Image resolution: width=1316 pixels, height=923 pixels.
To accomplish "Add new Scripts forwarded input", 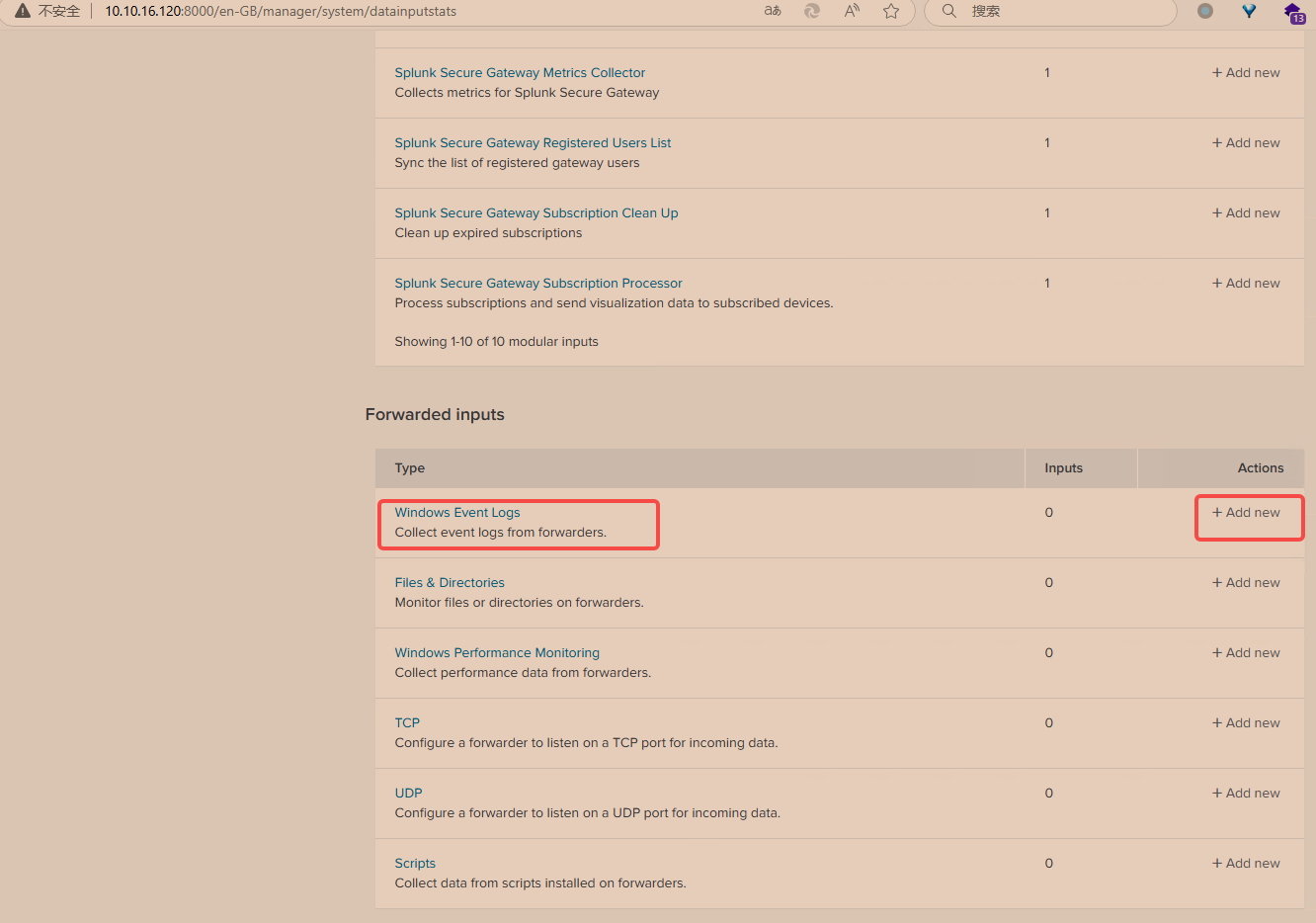I will [x=1246, y=864].
